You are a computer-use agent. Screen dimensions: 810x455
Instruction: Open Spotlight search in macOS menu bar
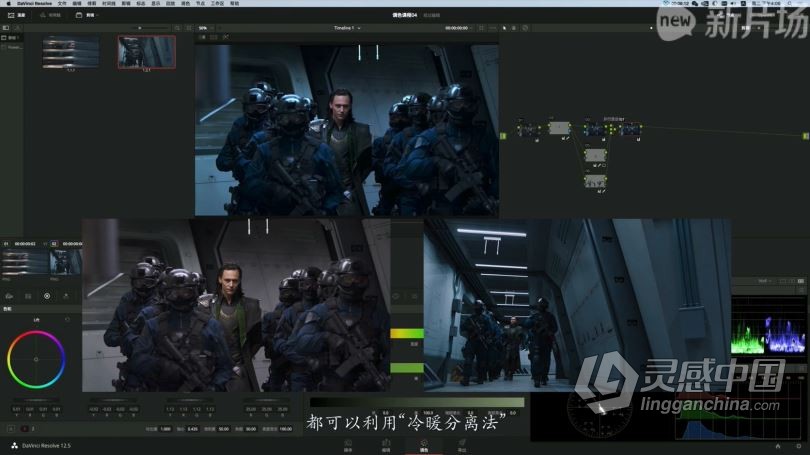(x=789, y=3)
